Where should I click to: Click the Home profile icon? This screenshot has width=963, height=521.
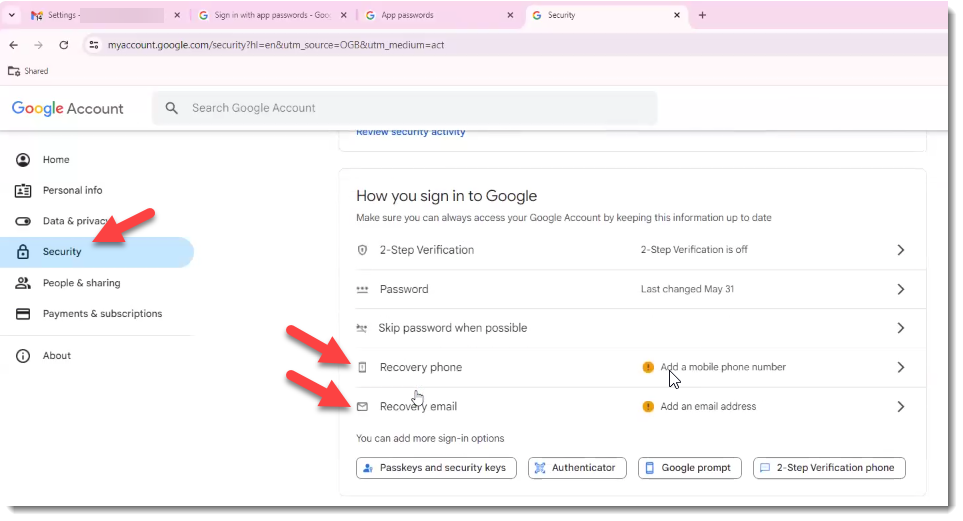(23, 160)
